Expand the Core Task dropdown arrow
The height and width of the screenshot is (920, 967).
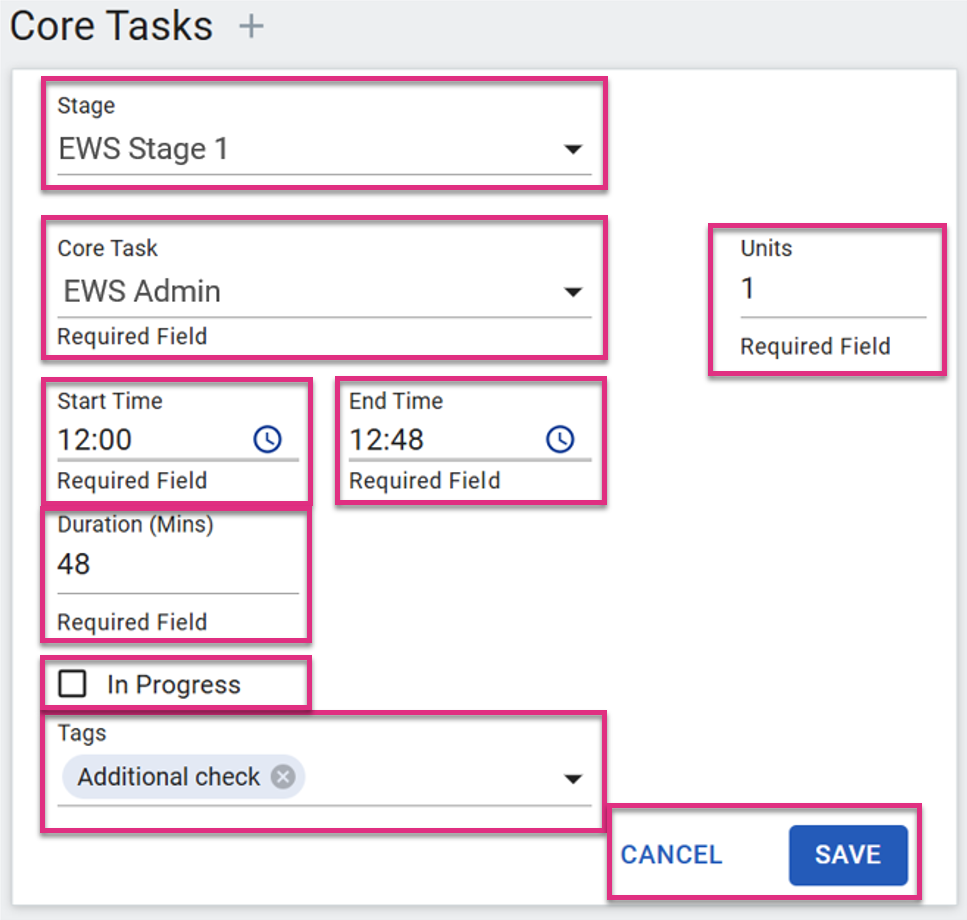pos(573,292)
